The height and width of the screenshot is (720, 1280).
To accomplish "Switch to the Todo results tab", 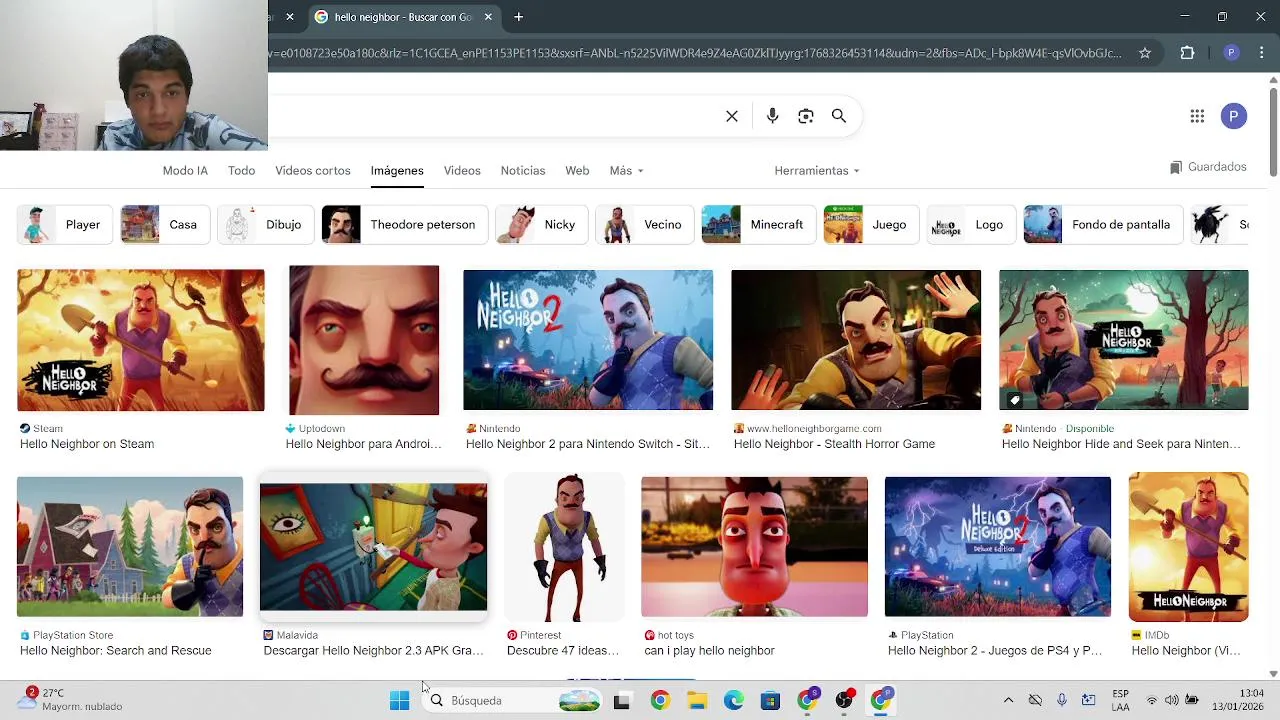I will [241, 170].
